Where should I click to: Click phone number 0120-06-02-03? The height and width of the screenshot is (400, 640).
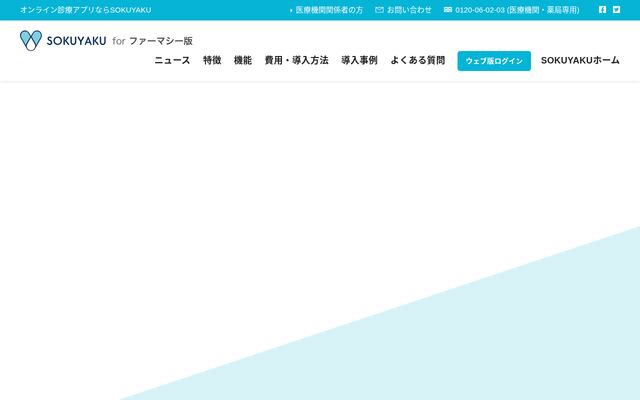(480, 10)
